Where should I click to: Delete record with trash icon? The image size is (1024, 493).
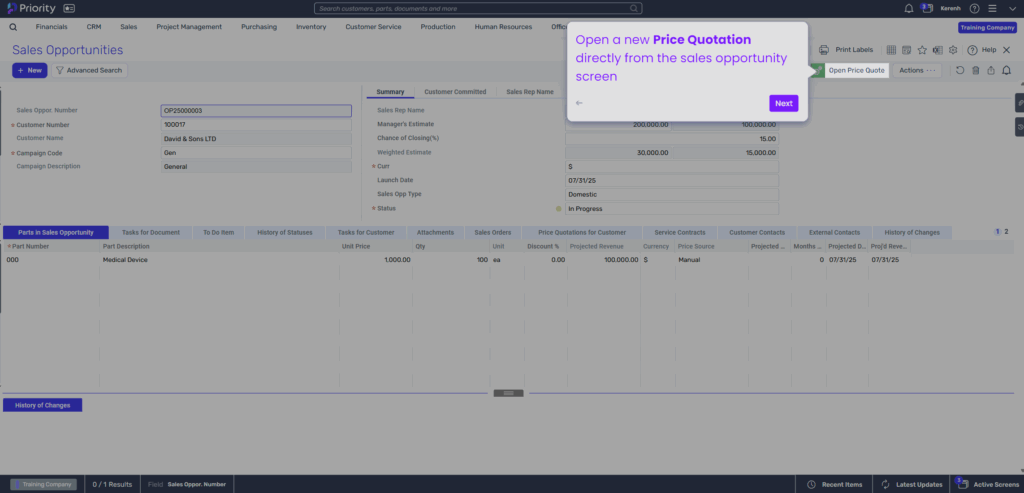coord(976,70)
